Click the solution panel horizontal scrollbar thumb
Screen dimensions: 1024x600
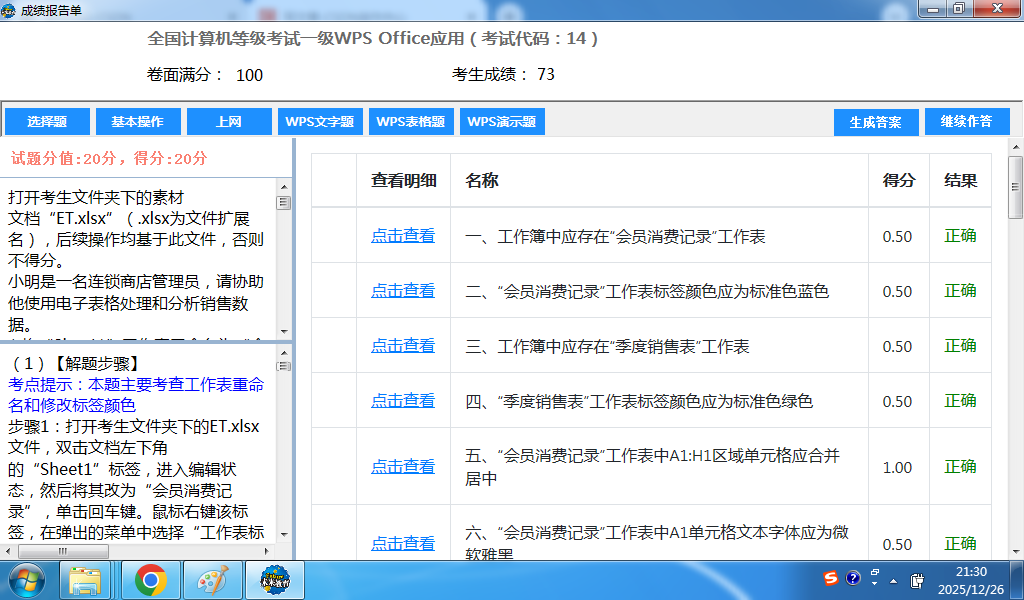pos(63,551)
